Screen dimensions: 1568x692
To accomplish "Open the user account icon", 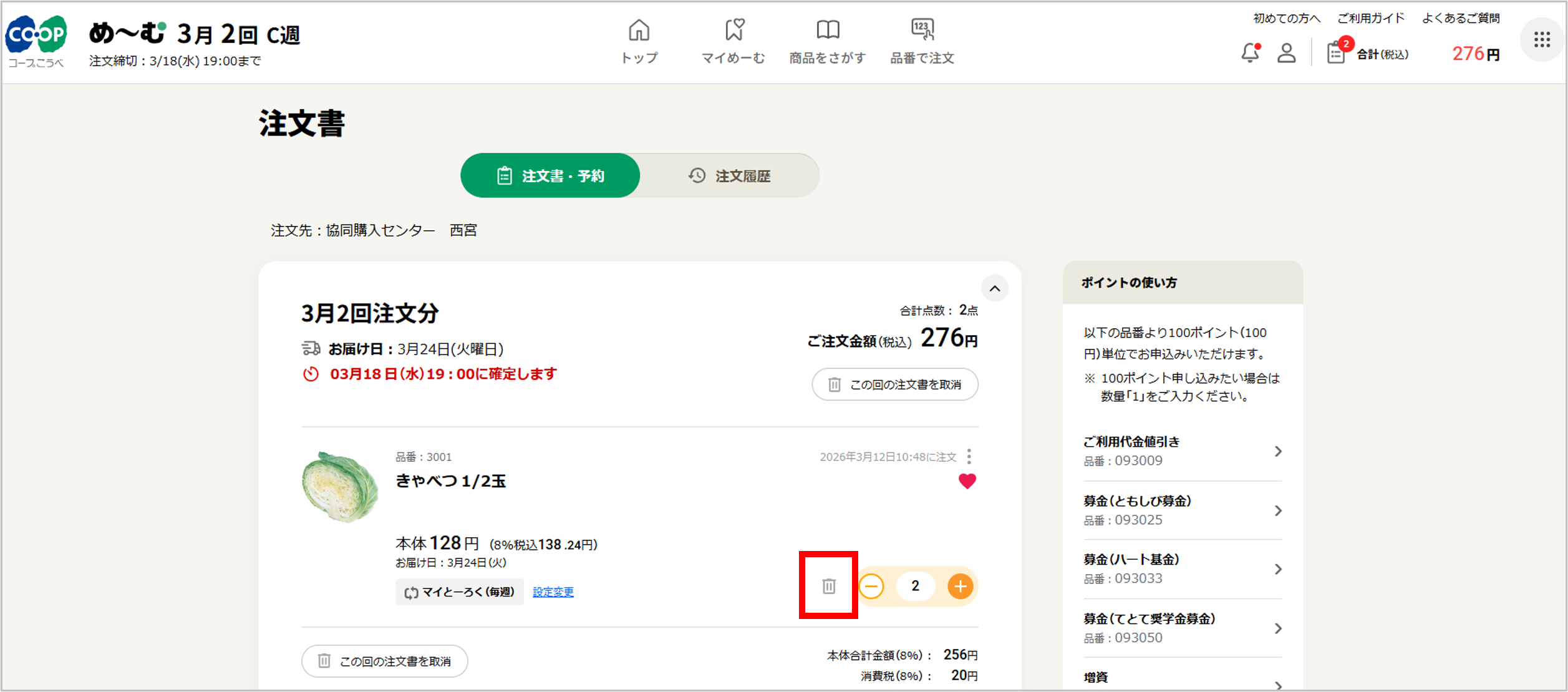I will 1286,53.
